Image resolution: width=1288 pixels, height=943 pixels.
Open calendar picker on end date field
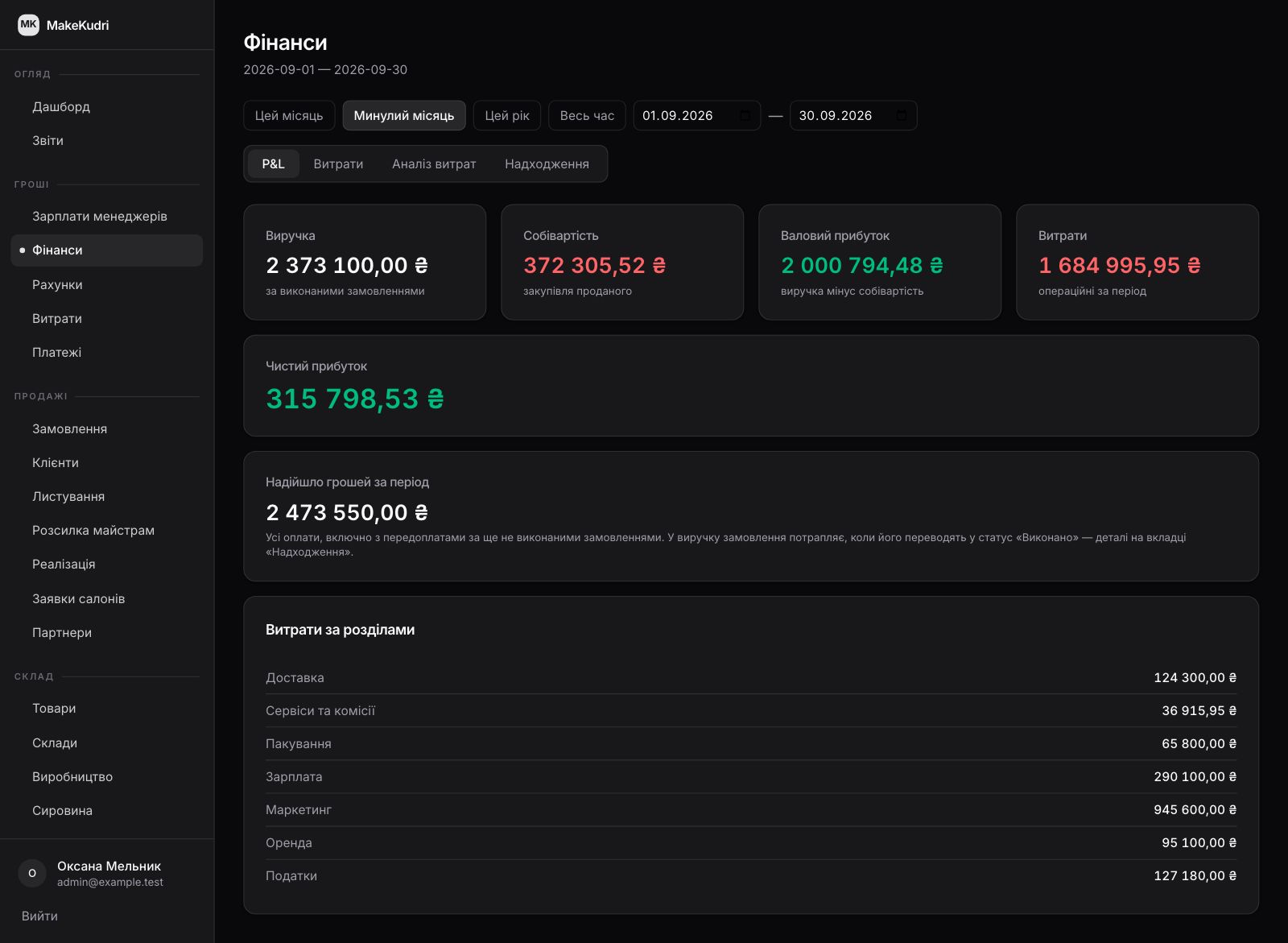tap(902, 116)
